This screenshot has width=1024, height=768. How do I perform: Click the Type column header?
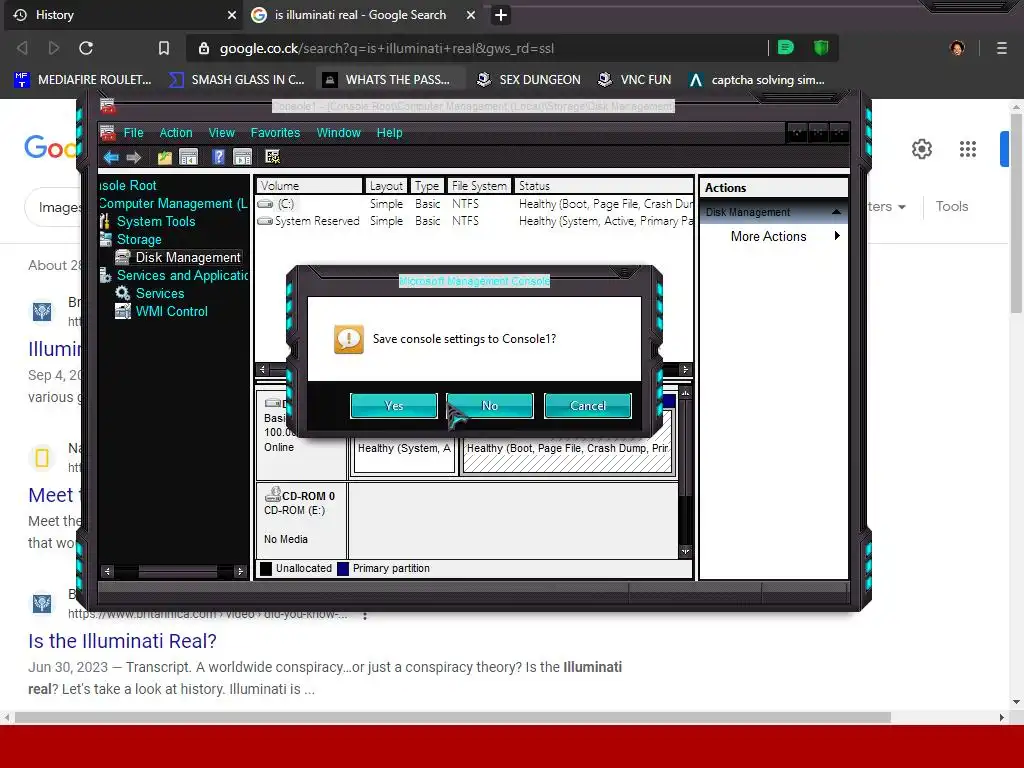pyautogui.click(x=427, y=185)
